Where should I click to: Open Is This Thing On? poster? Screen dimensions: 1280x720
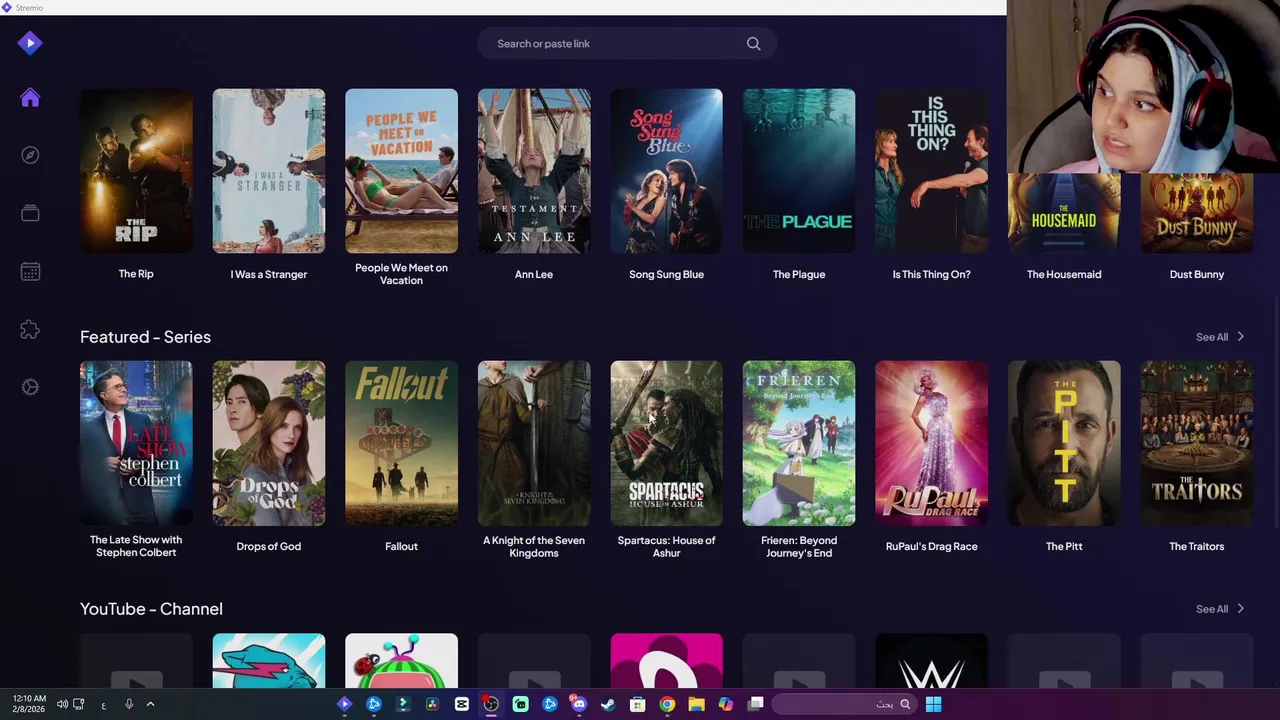pos(931,171)
